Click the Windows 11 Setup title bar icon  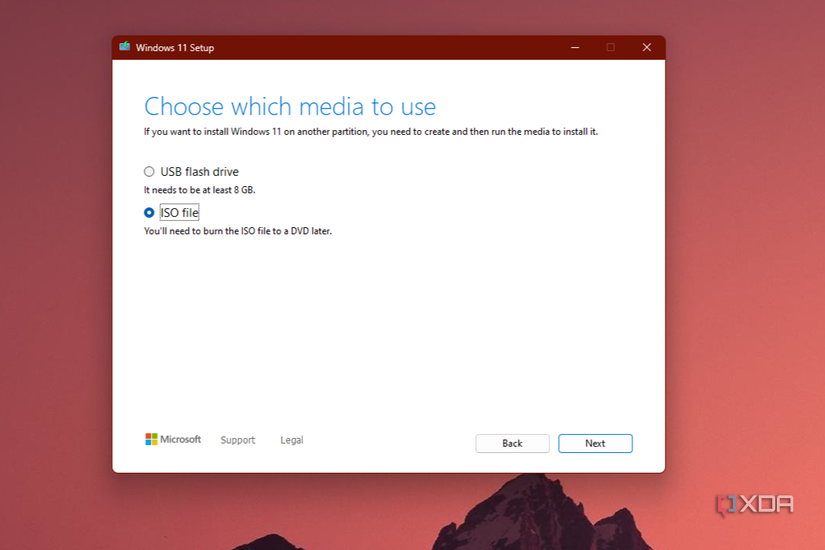pyautogui.click(x=125, y=47)
